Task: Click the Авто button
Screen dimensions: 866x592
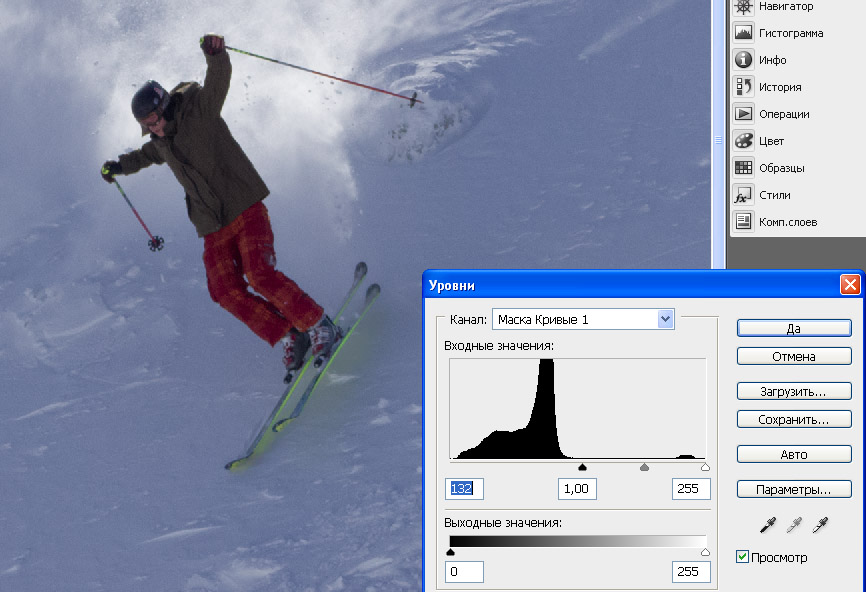Action: [794, 454]
